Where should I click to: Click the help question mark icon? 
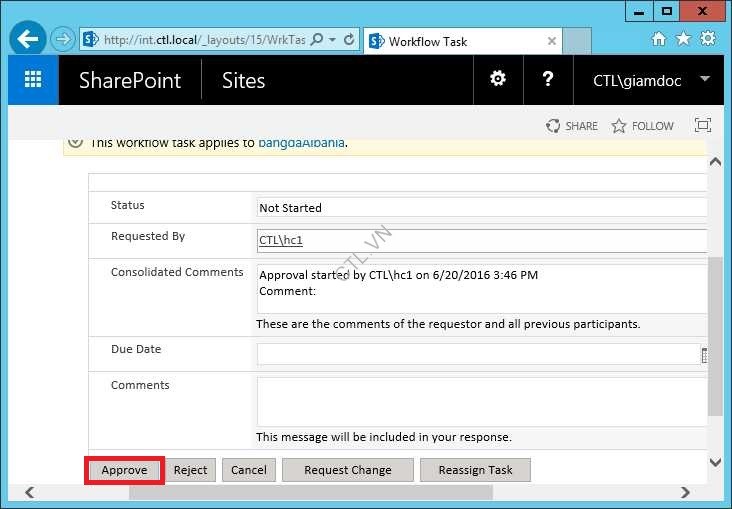(548, 80)
